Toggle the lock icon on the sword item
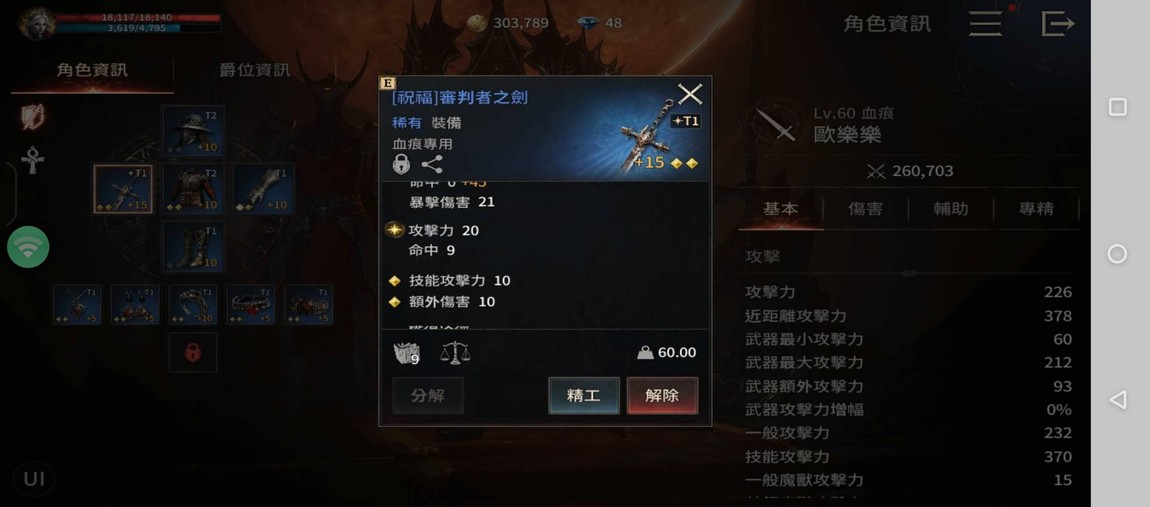The height and width of the screenshot is (507, 1150). (401, 164)
